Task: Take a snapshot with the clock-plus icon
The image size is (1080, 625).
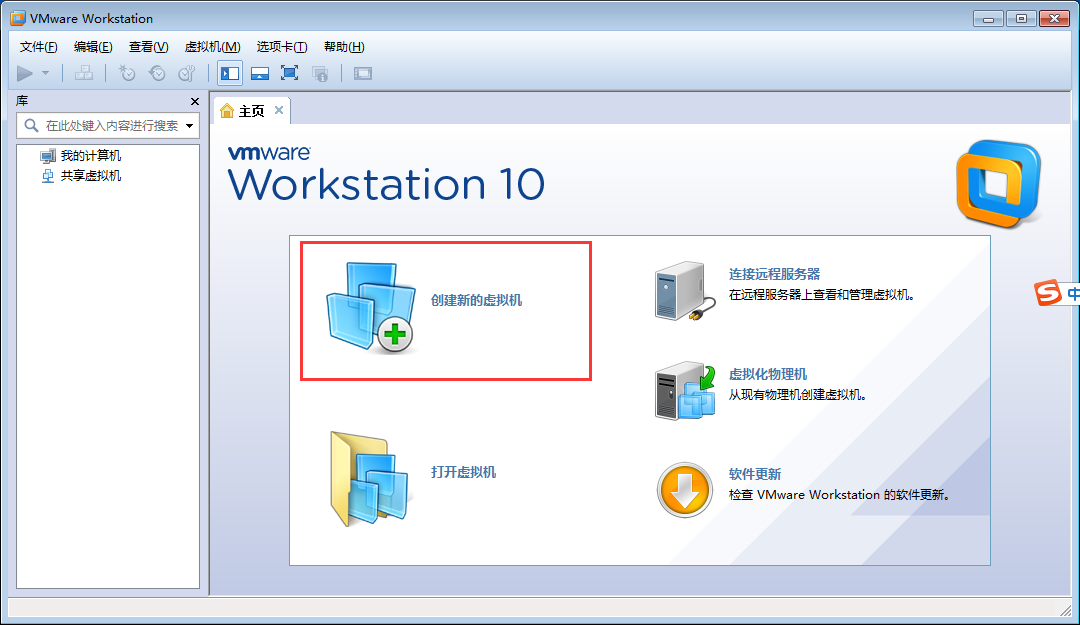Action: 127,73
